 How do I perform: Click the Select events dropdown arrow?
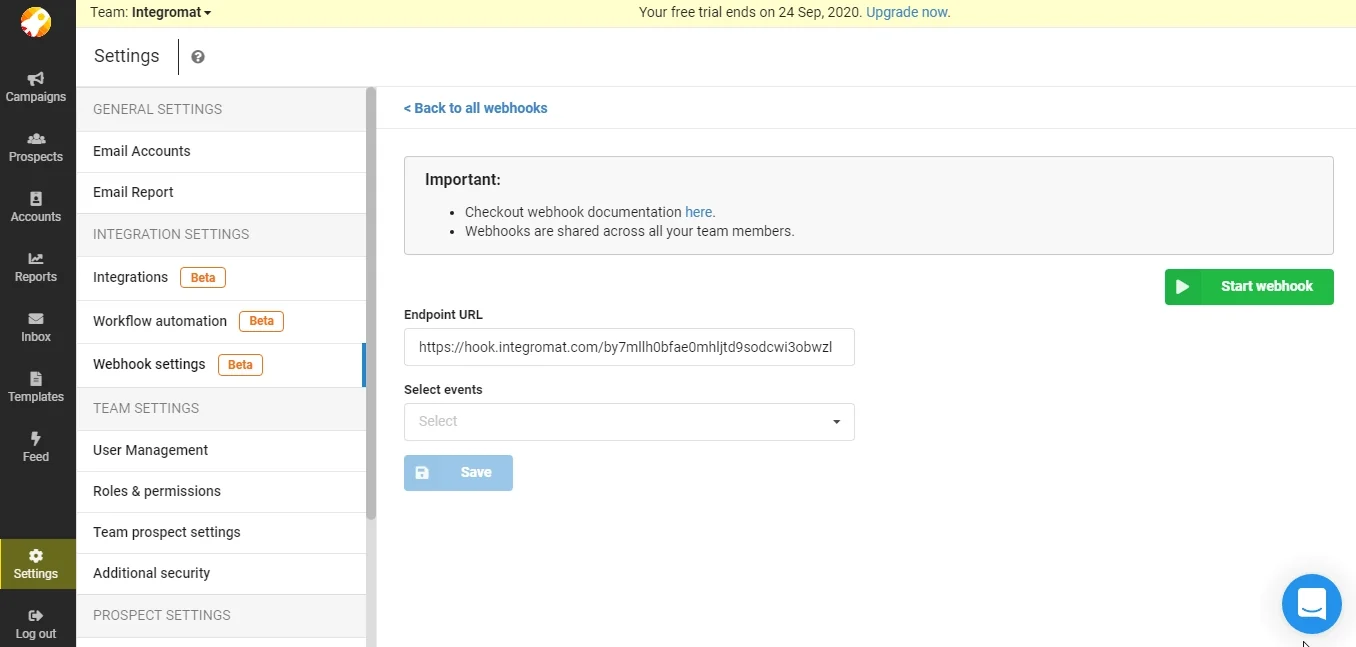tap(837, 422)
